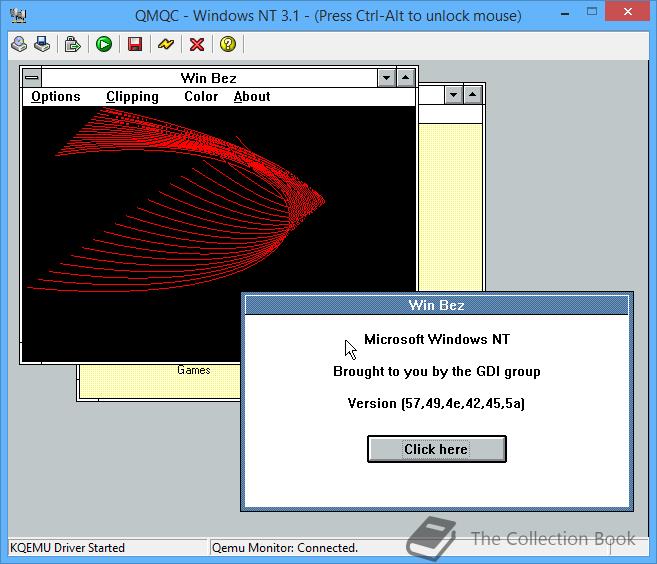Maximize the Win Bez window with up arrow
Image resolution: width=657 pixels, height=564 pixels.
406,78
